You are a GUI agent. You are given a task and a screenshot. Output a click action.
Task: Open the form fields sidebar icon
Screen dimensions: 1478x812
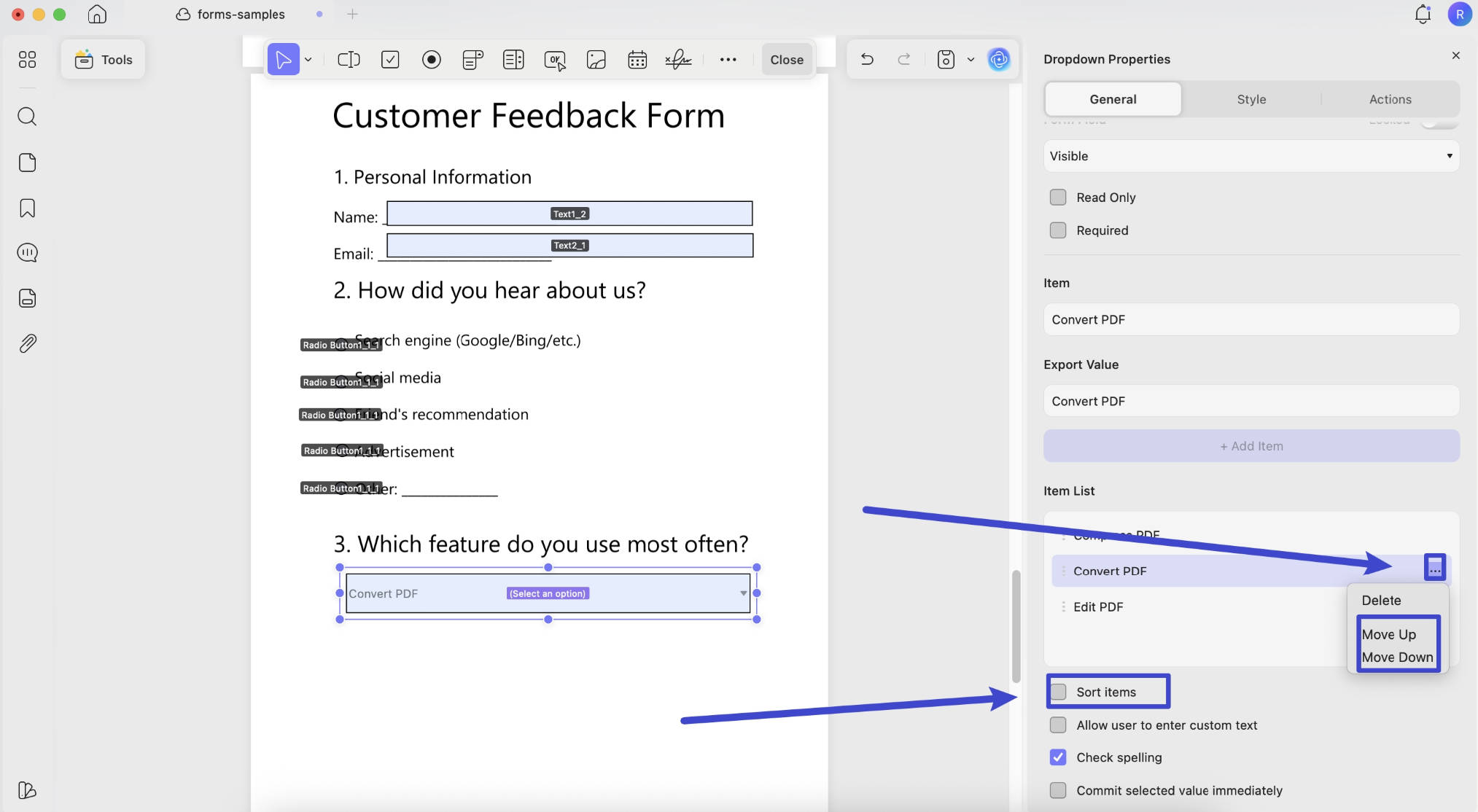coord(27,298)
